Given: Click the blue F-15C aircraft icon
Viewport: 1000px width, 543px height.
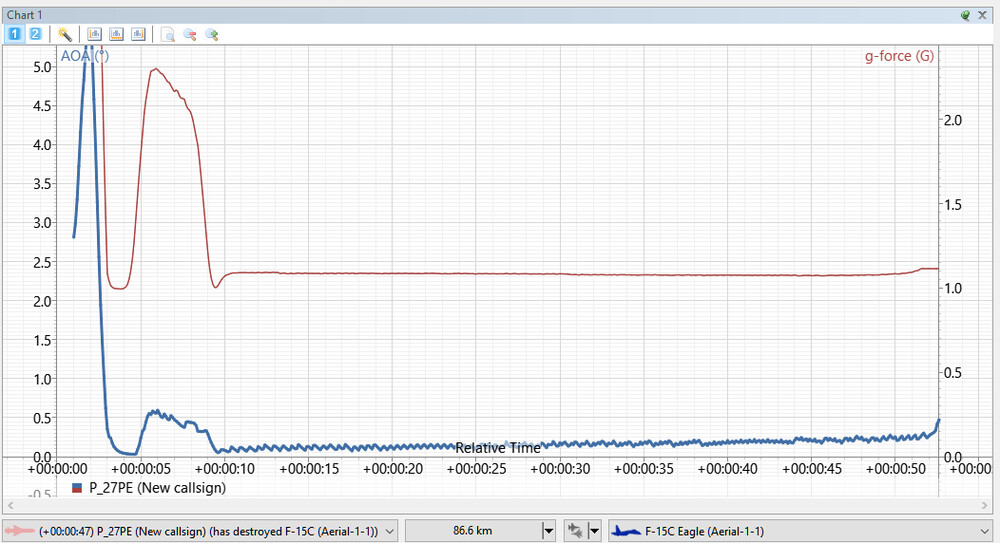Looking at the screenshot, I should pyautogui.click(x=626, y=531).
